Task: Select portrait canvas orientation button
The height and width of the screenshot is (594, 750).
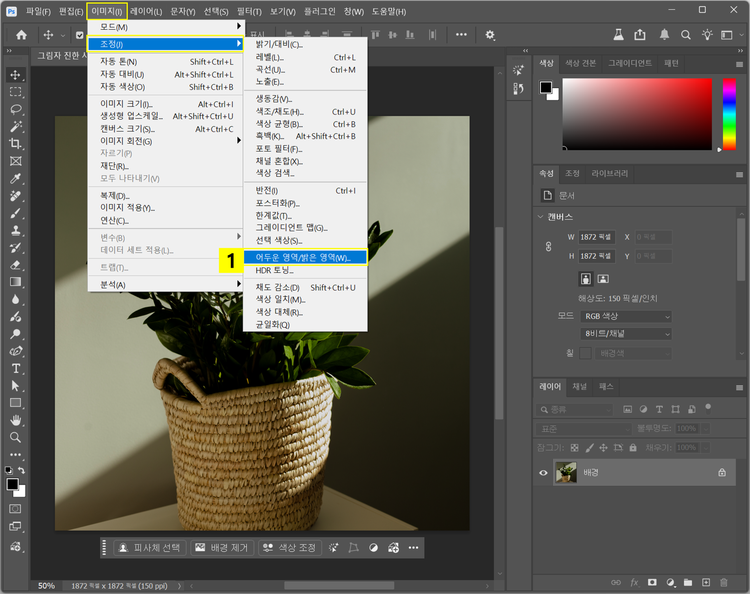Action: tap(585, 279)
